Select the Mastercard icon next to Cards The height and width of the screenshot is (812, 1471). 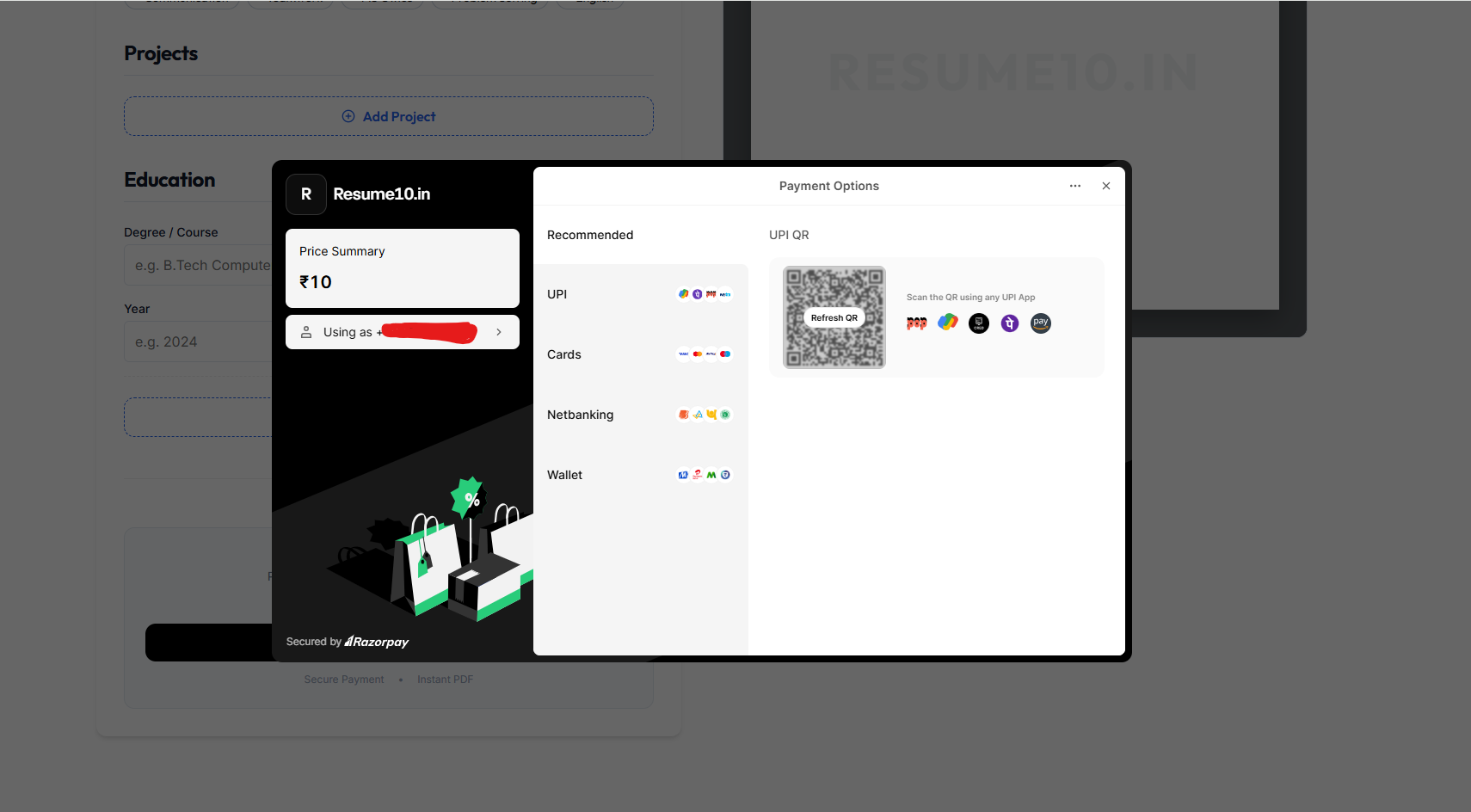(x=698, y=354)
